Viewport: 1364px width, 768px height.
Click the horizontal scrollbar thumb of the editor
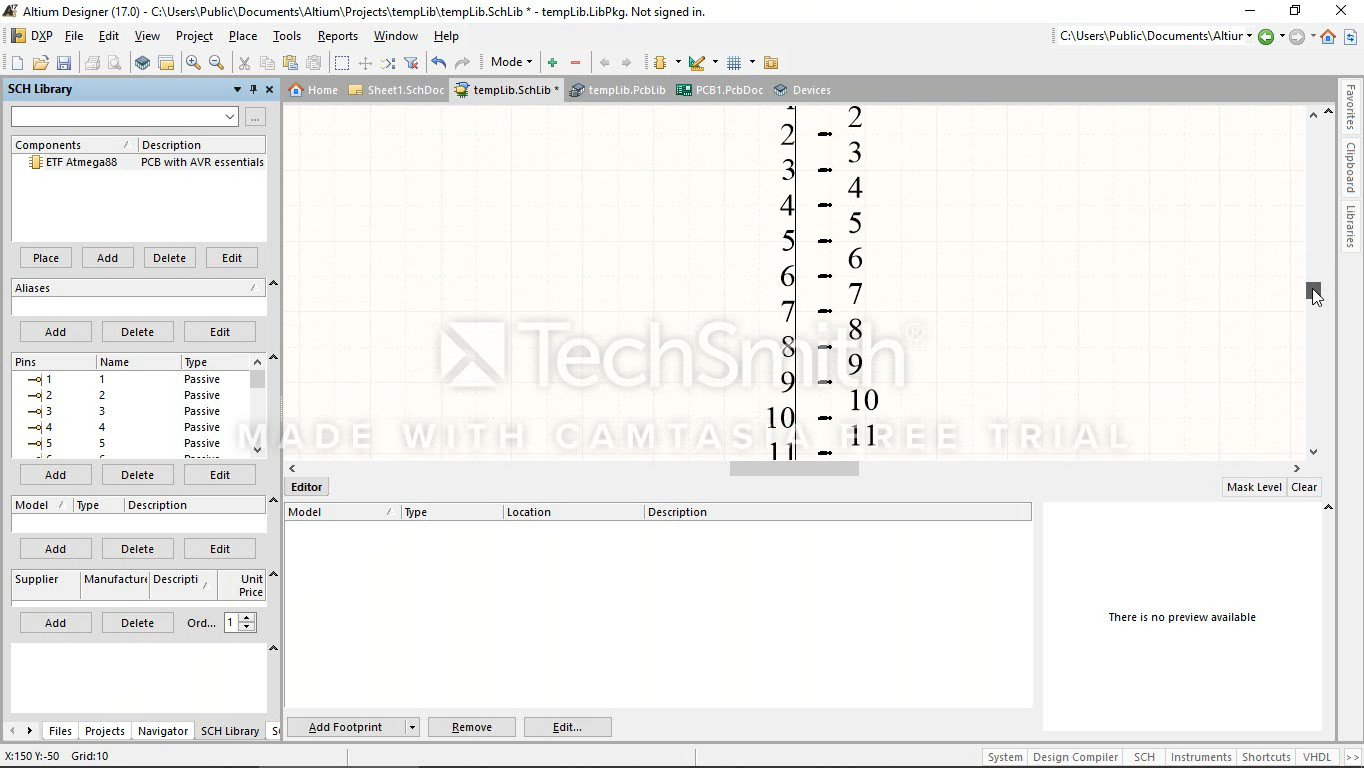click(x=794, y=468)
